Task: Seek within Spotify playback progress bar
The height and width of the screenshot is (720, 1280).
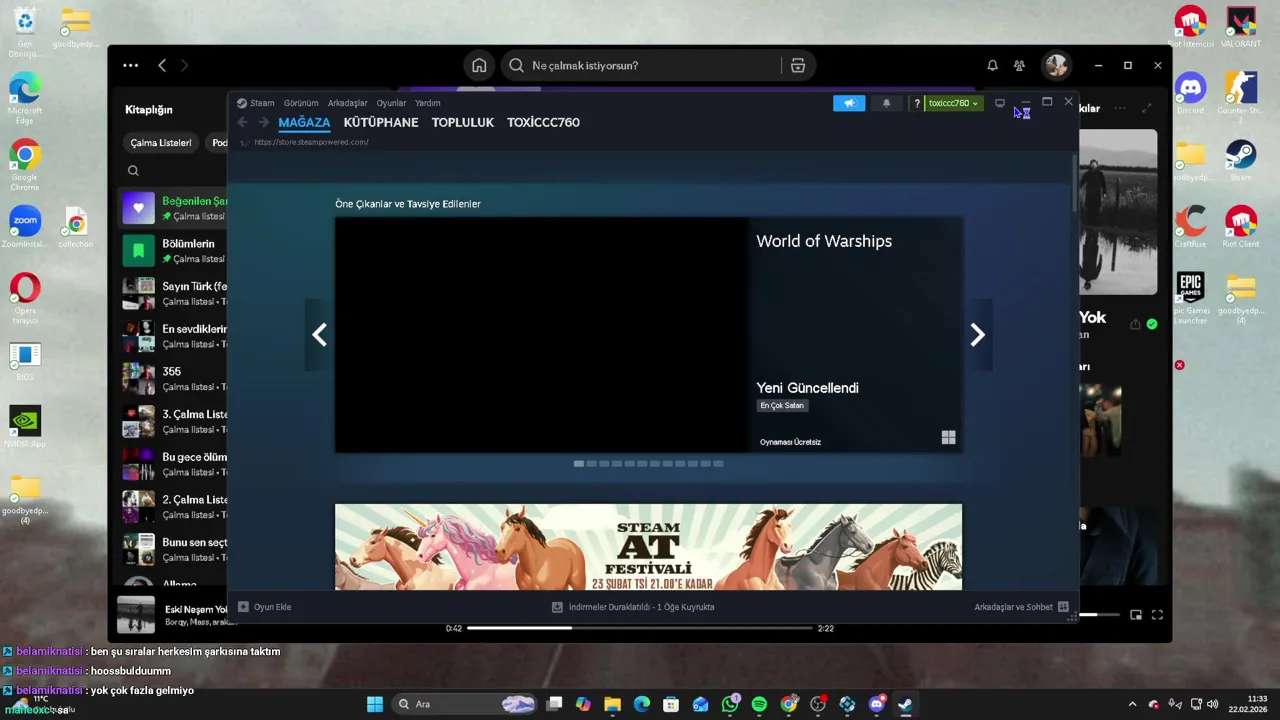Action: 639,628
